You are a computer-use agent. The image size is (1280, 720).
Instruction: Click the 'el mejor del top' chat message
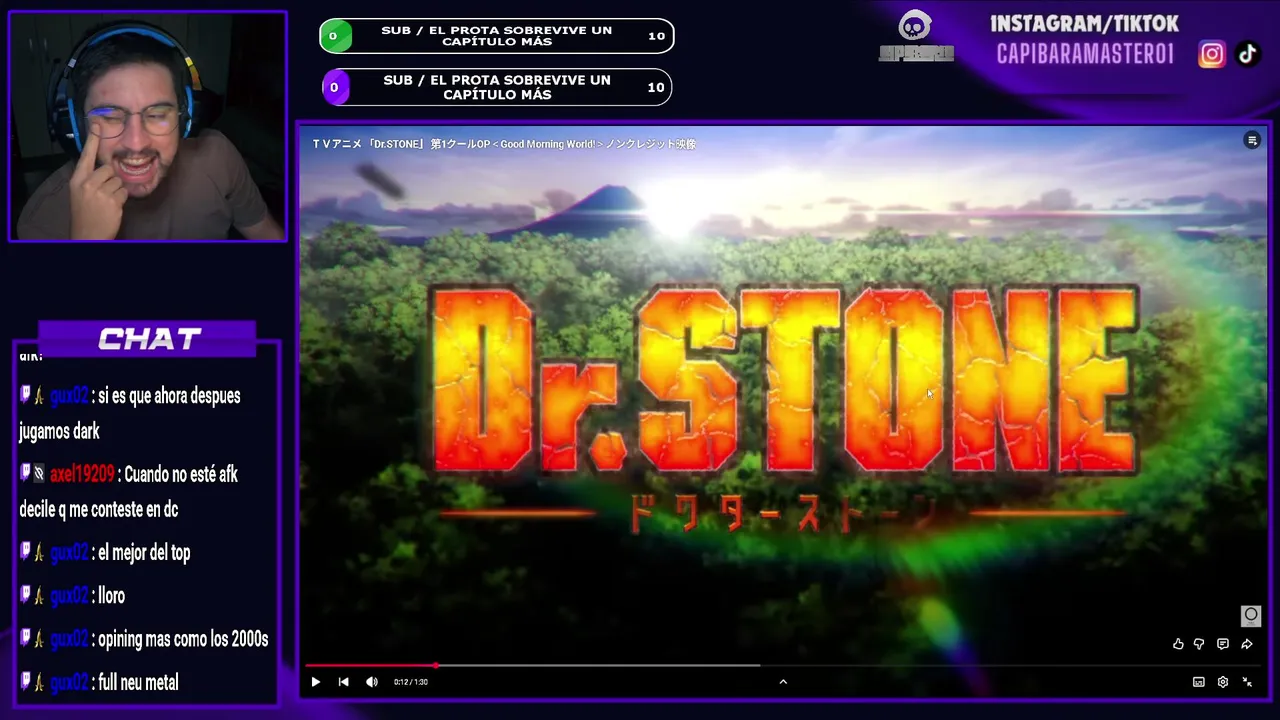tap(144, 553)
